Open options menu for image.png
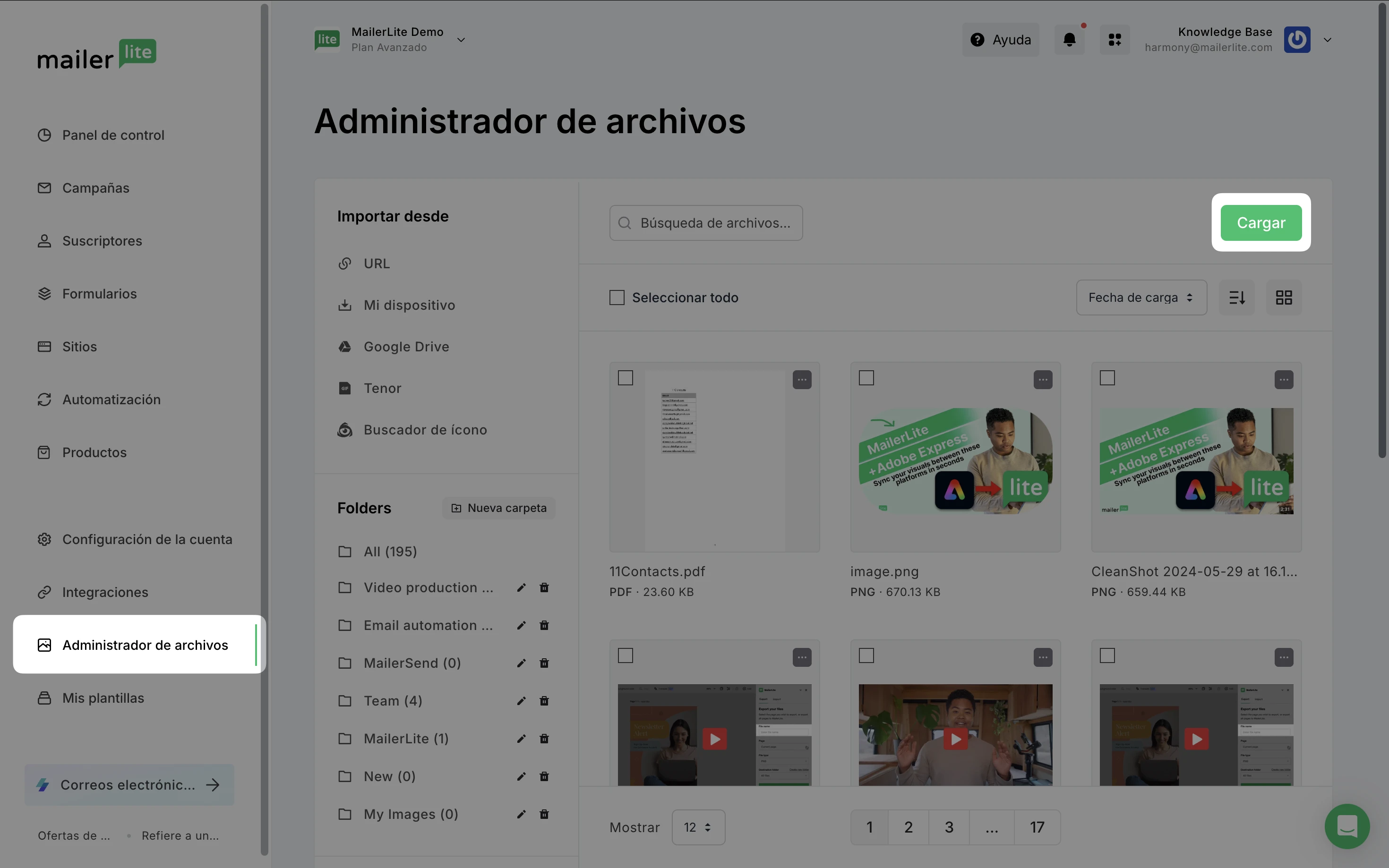This screenshot has width=1389, height=868. [x=1043, y=380]
